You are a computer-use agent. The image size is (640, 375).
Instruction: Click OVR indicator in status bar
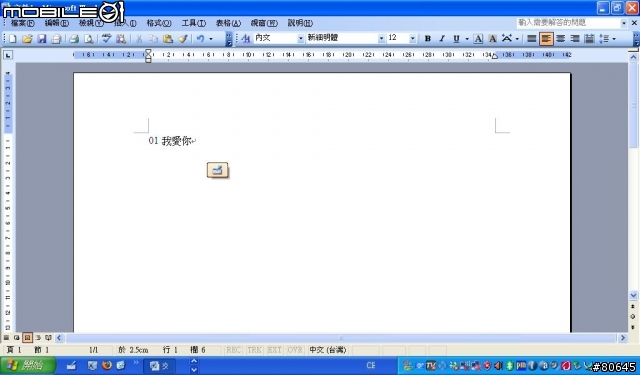pyautogui.click(x=295, y=350)
